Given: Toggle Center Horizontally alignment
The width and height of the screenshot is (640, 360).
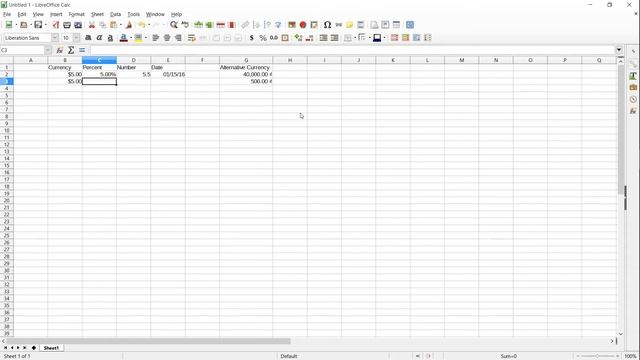Looking at the screenshot, I should 167,38.
